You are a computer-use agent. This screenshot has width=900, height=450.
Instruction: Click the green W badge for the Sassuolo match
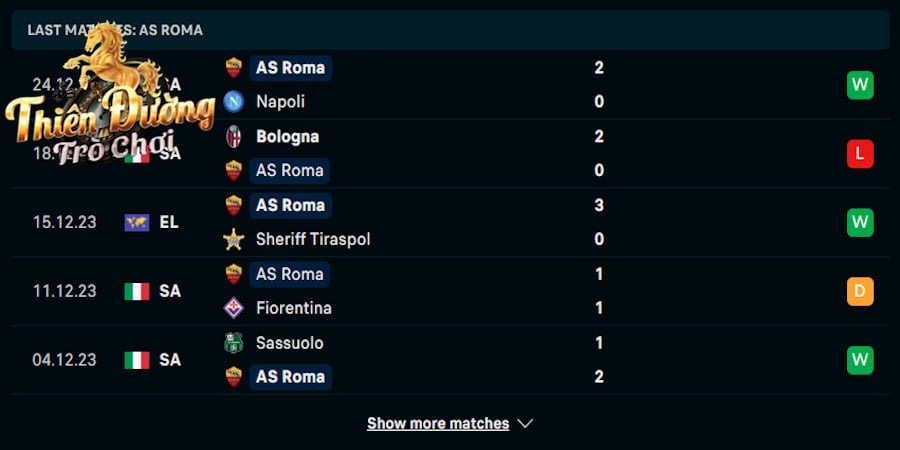click(860, 360)
